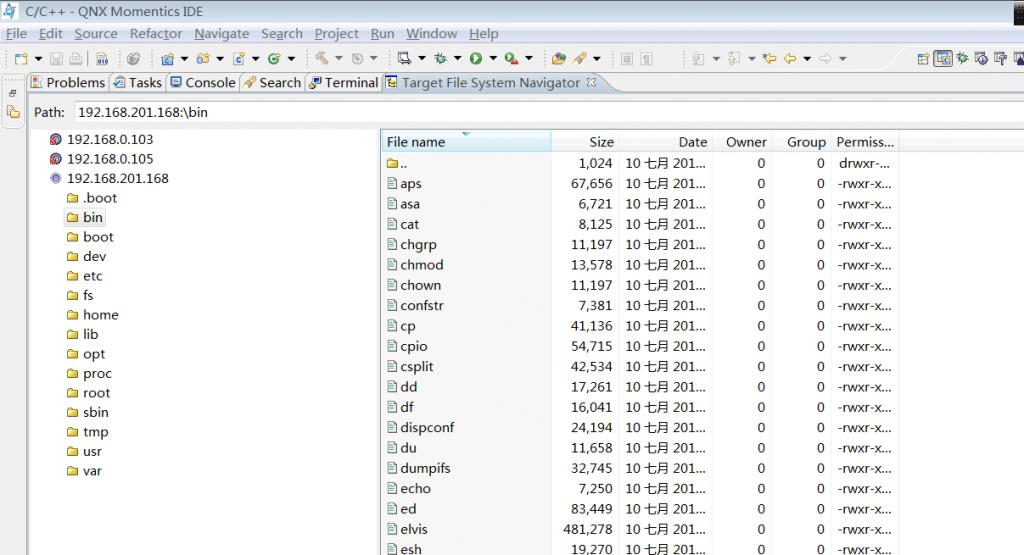Click the toolbar Search flashlight icon
This screenshot has width=1024, height=555.
click(x=579, y=59)
